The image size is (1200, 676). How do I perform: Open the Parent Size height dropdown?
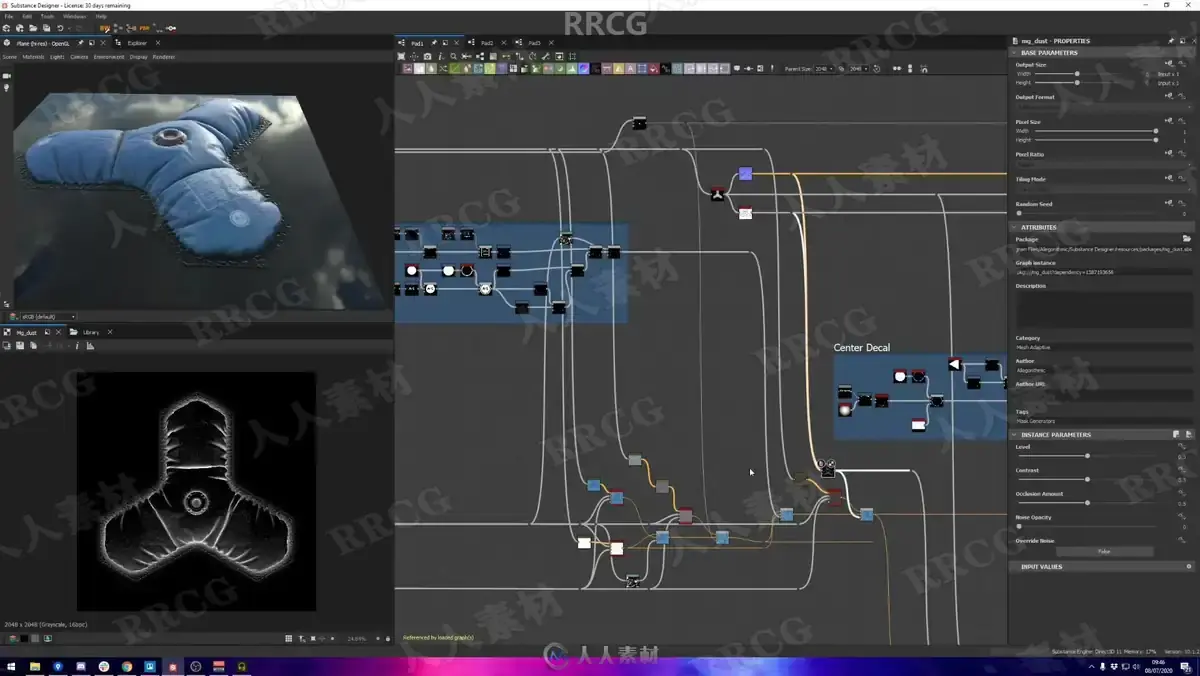pos(859,69)
